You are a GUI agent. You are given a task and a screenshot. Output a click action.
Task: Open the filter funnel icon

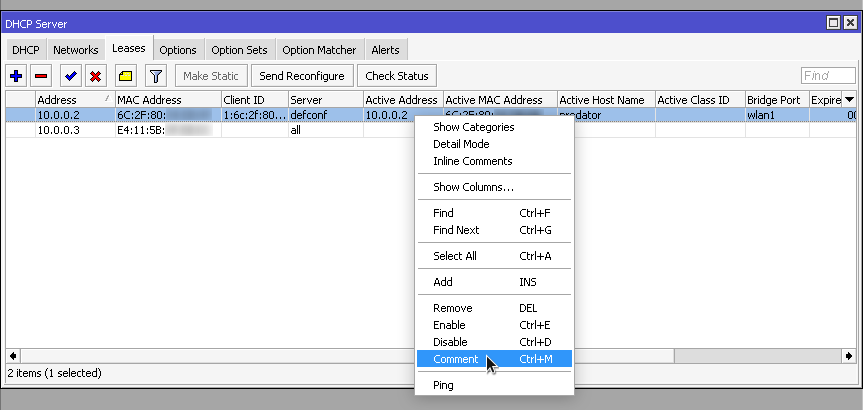point(155,76)
